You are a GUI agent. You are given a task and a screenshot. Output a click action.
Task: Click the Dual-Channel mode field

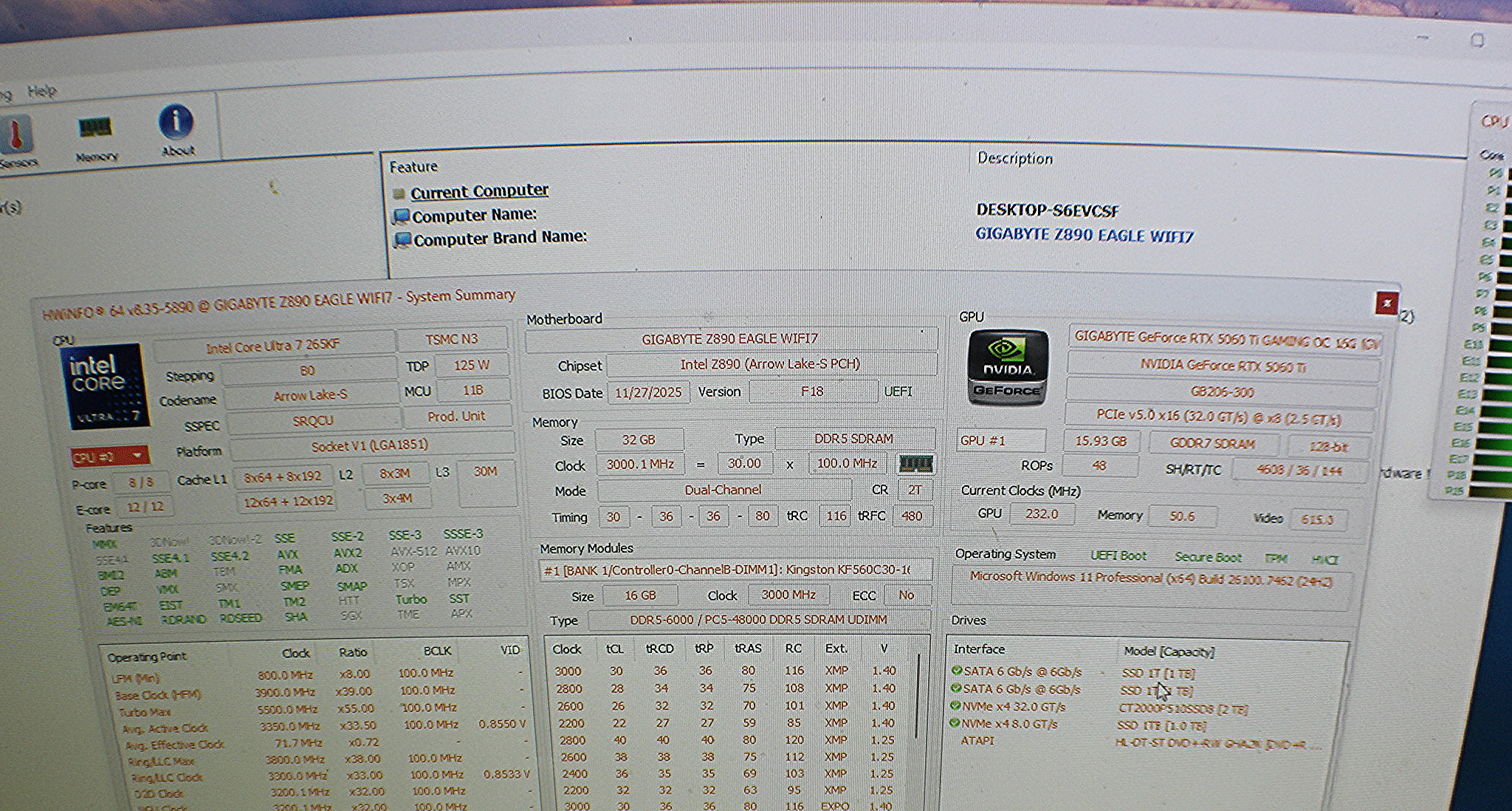pos(723,490)
